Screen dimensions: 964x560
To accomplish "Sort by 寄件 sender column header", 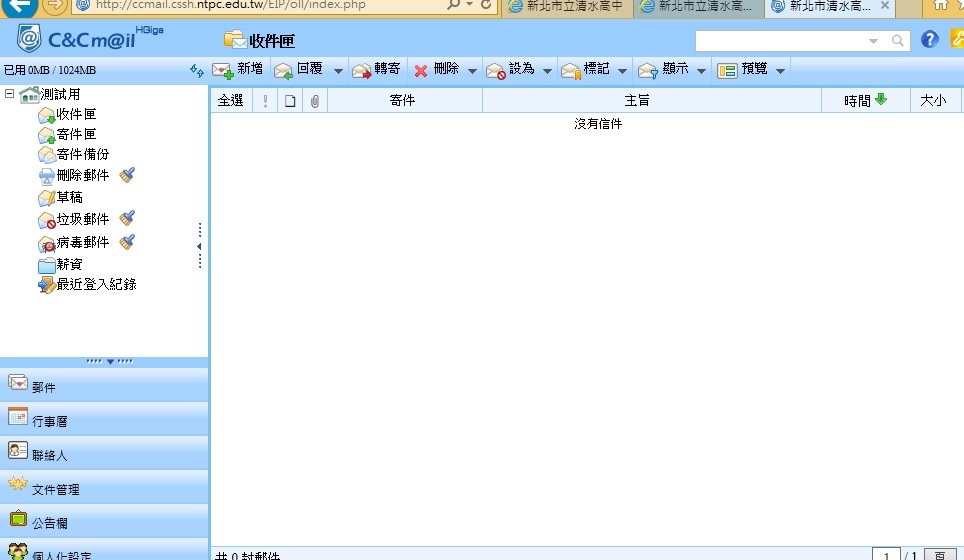I will point(403,100).
